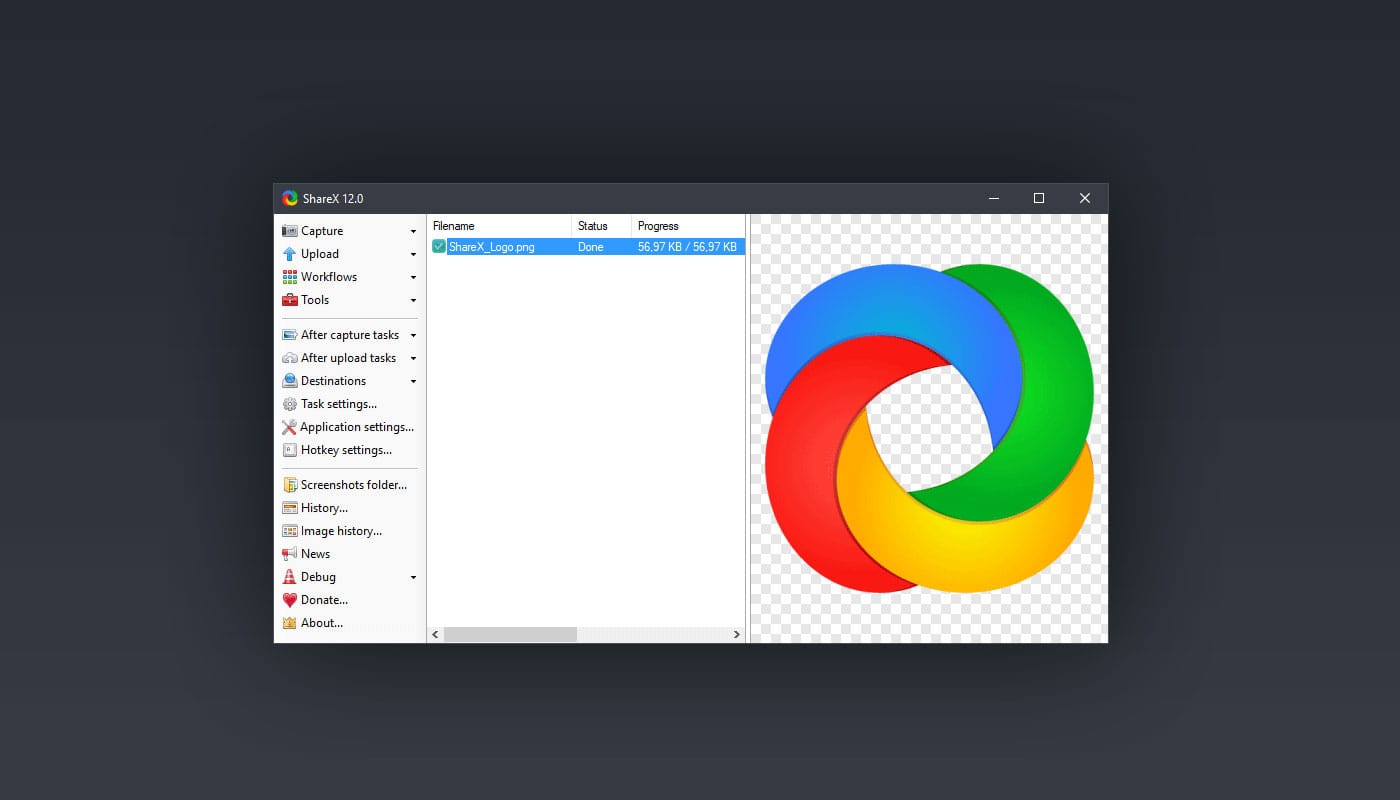Expand the Capture submenu arrow
This screenshot has height=800, width=1400.
click(x=413, y=232)
